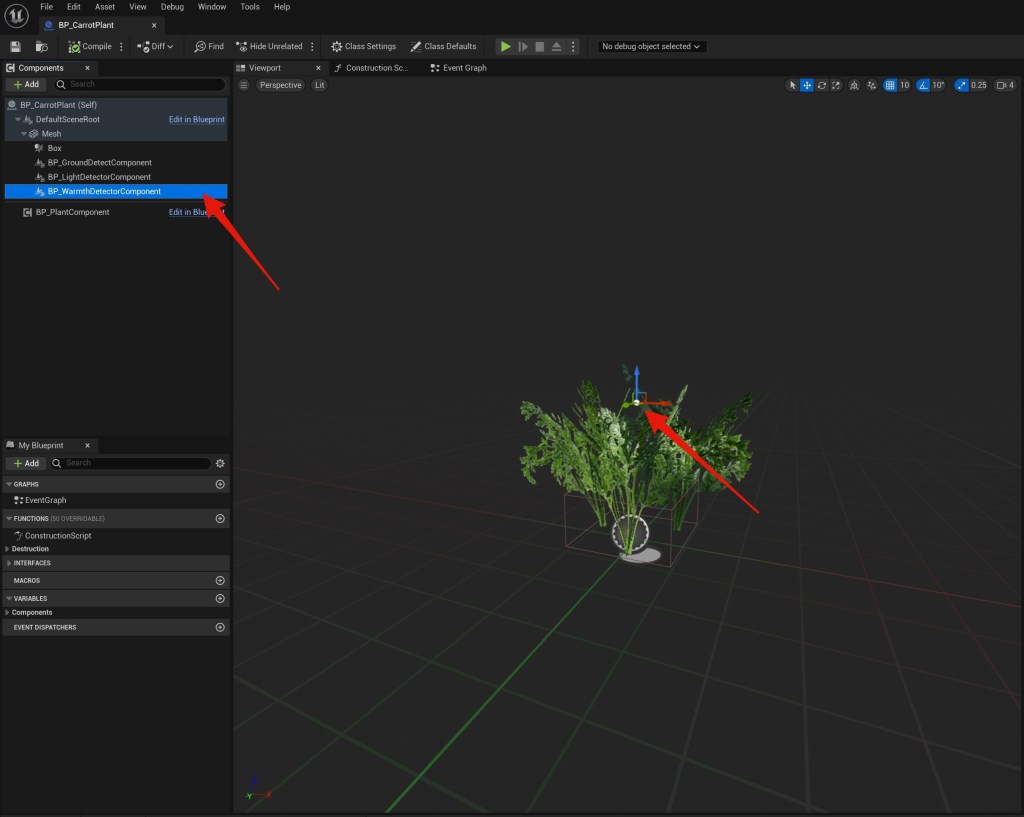Toggle rotation angle snapping
1024x817 pixels.
[x=923, y=85]
